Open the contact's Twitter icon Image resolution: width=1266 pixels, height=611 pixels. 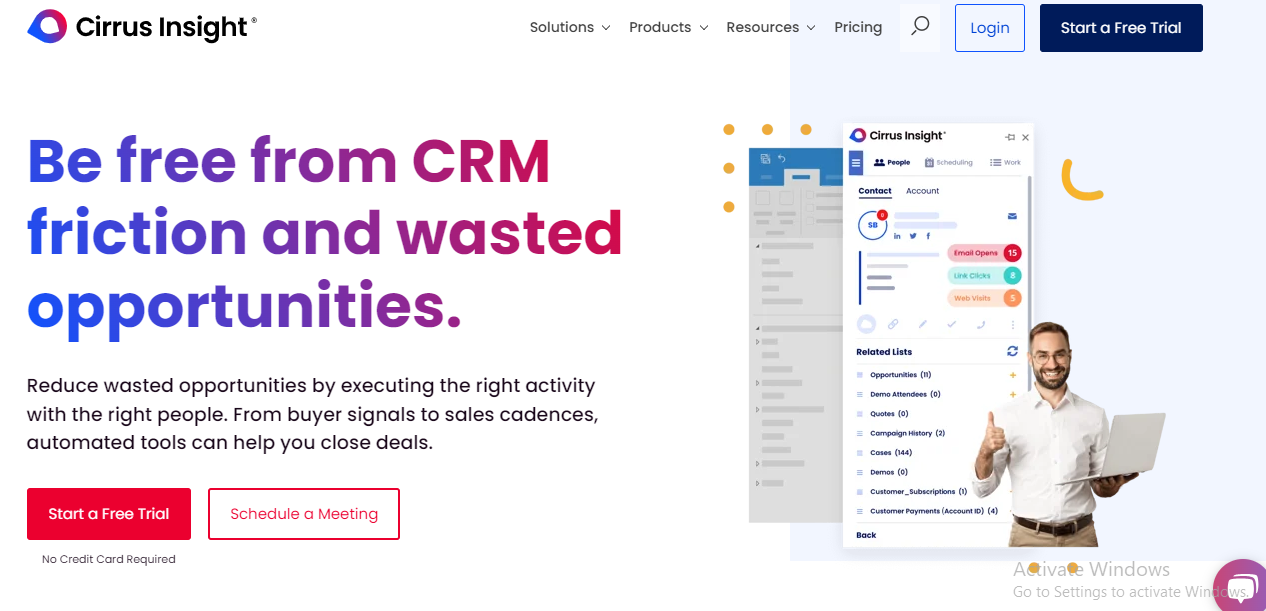pos(913,236)
